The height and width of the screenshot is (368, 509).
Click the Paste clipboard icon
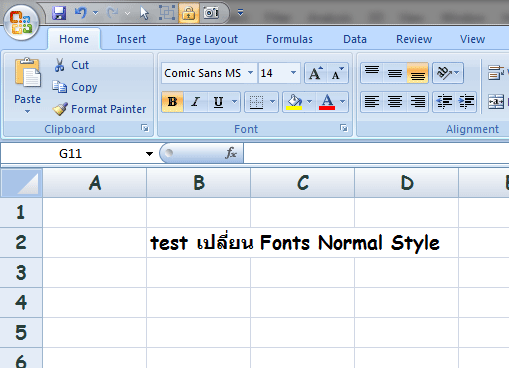[28, 73]
